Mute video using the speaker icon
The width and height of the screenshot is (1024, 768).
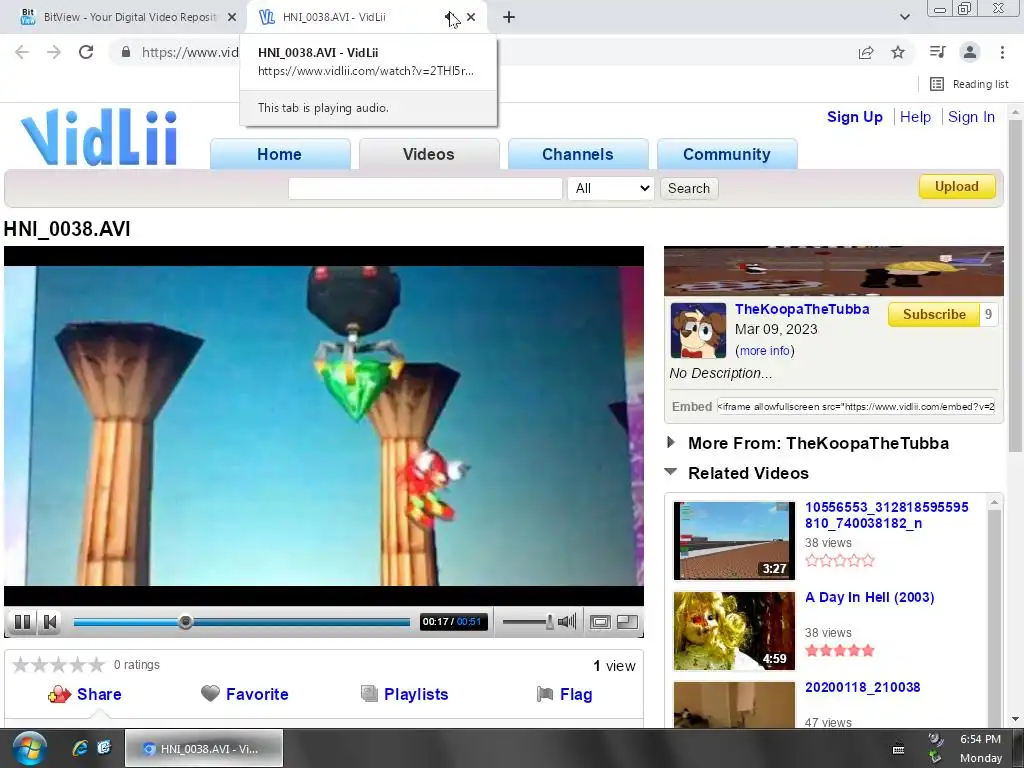pyautogui.click(x=568, y=622)
